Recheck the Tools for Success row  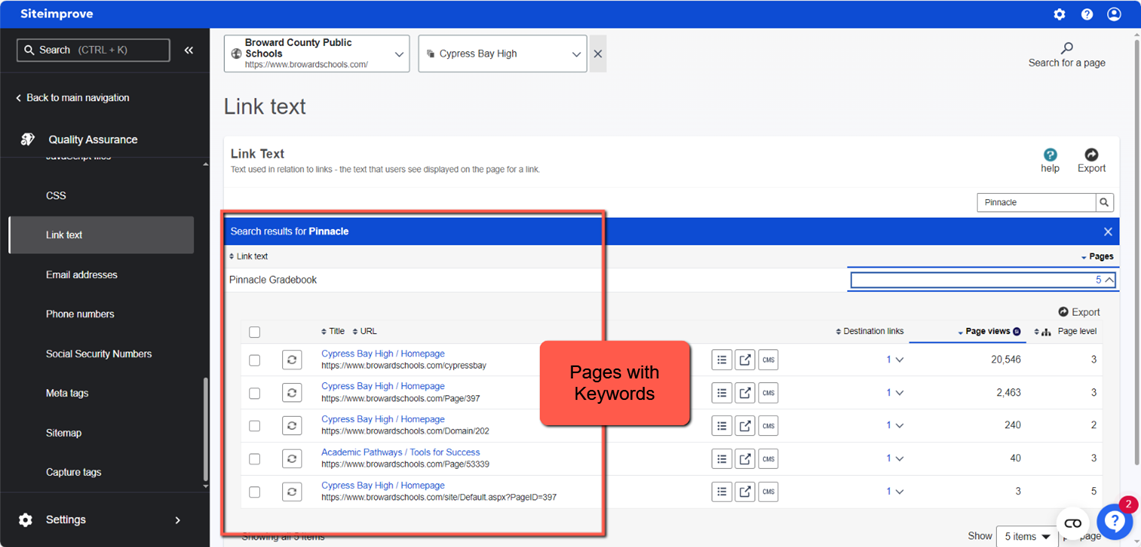coord(292,458)
